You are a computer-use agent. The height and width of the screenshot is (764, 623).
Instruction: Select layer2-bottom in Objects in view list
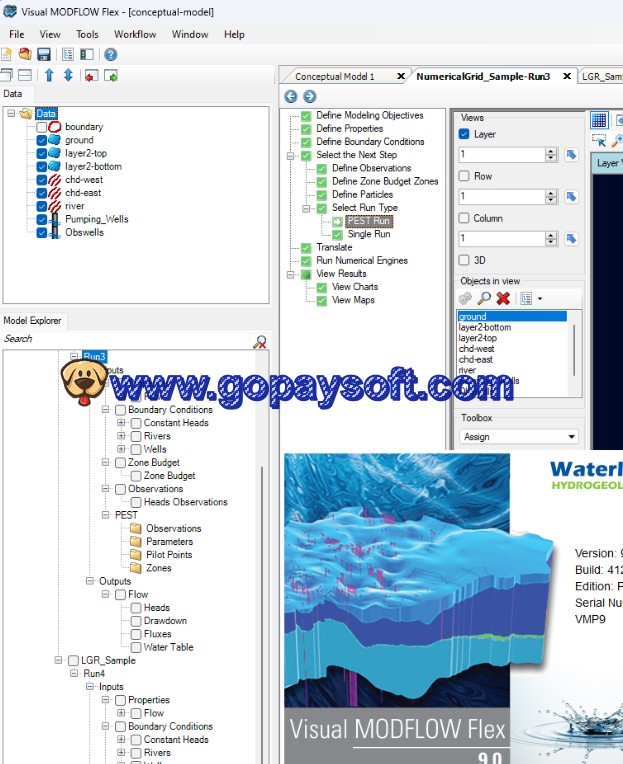tap(485, 327)
